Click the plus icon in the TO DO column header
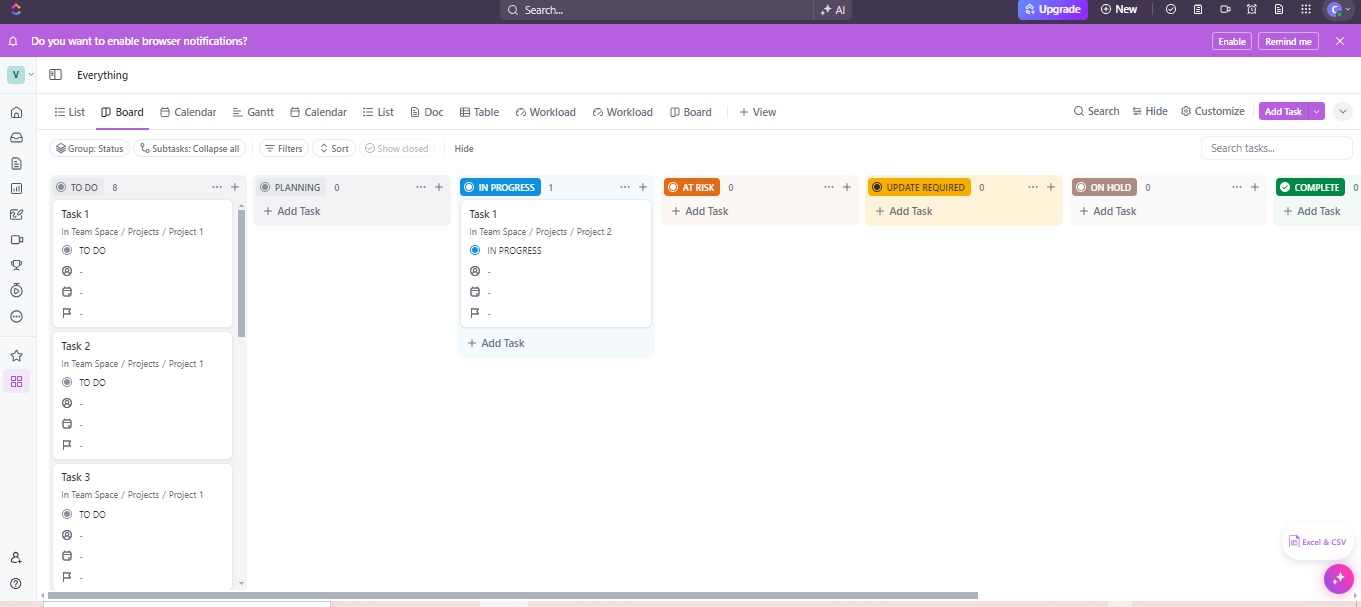Image resolution: width=1361 pixels, height=607 pixels. point(235,187)
